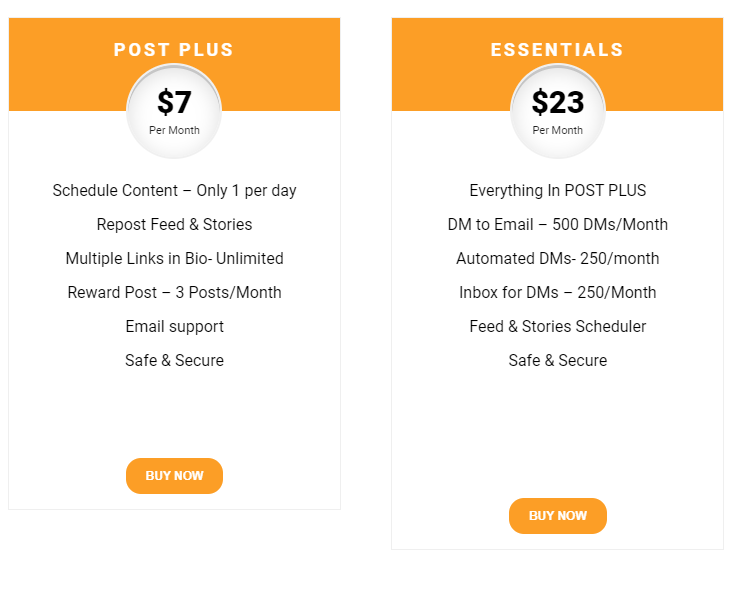Select the POST PLUS plan heading
The image size is (745, 614).
pos(174,50)
